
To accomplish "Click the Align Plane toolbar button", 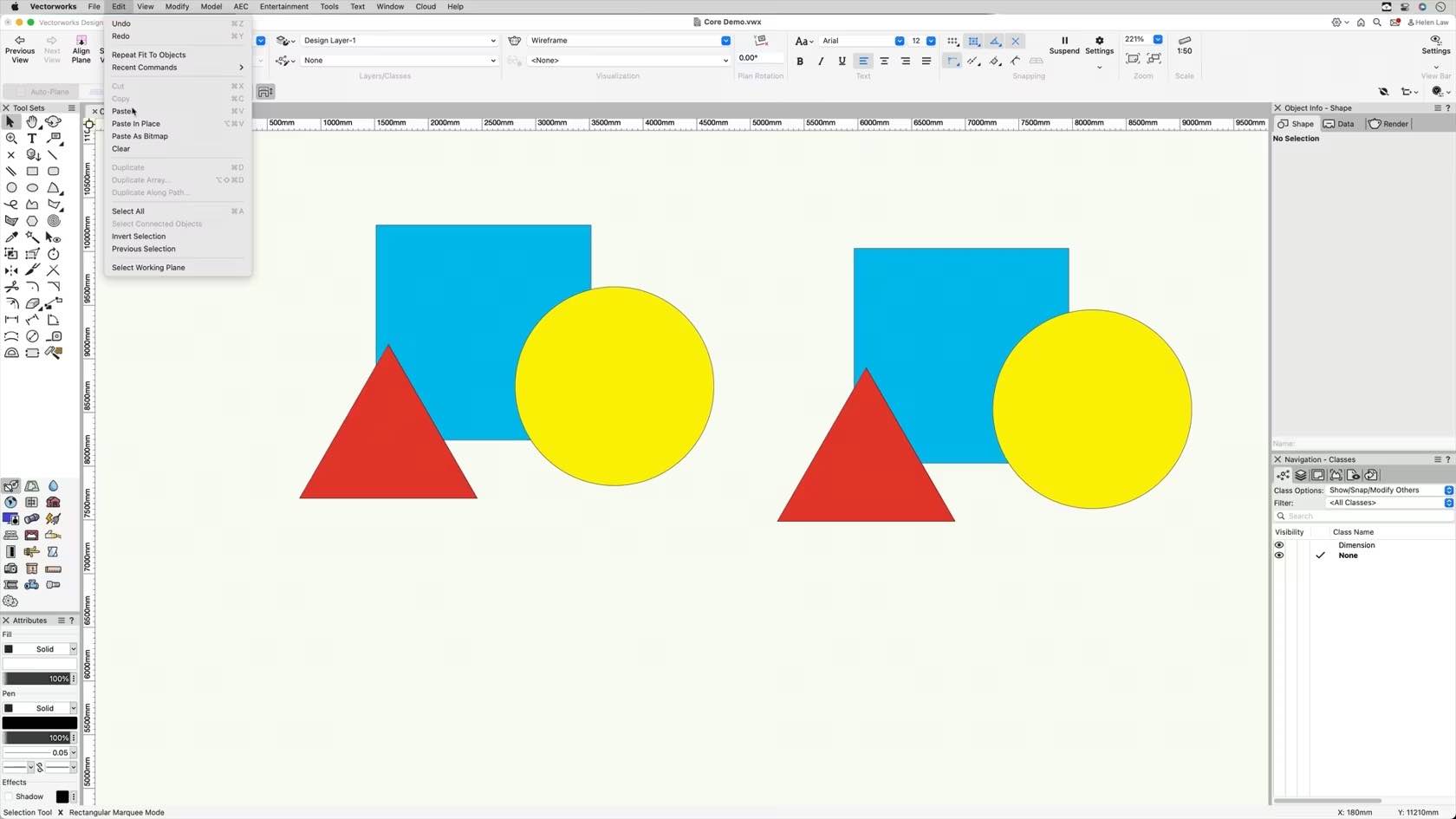I will click(81, 49).
